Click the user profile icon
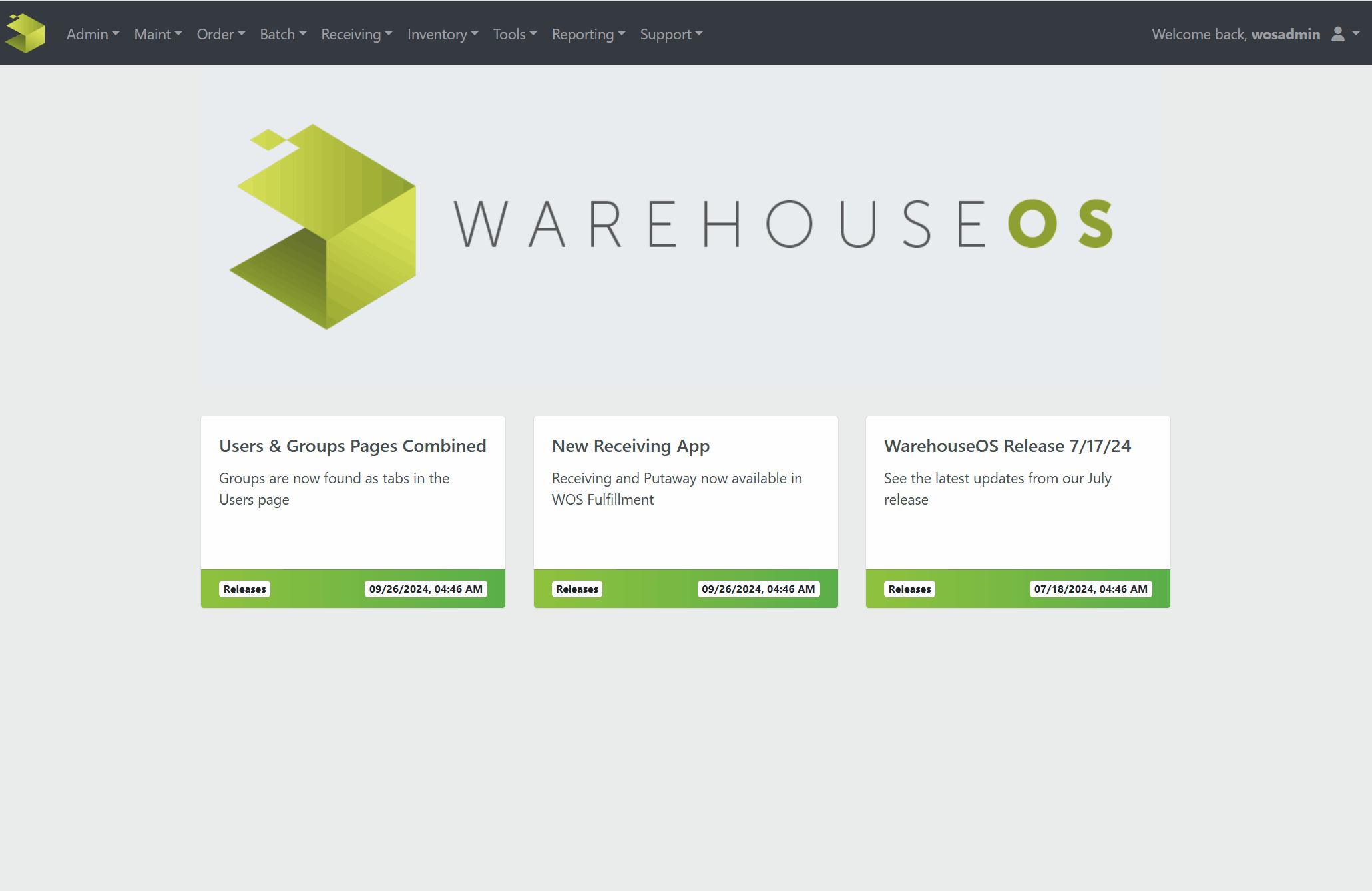This screenshot has height=891, width=1372. click(1337, 34)
